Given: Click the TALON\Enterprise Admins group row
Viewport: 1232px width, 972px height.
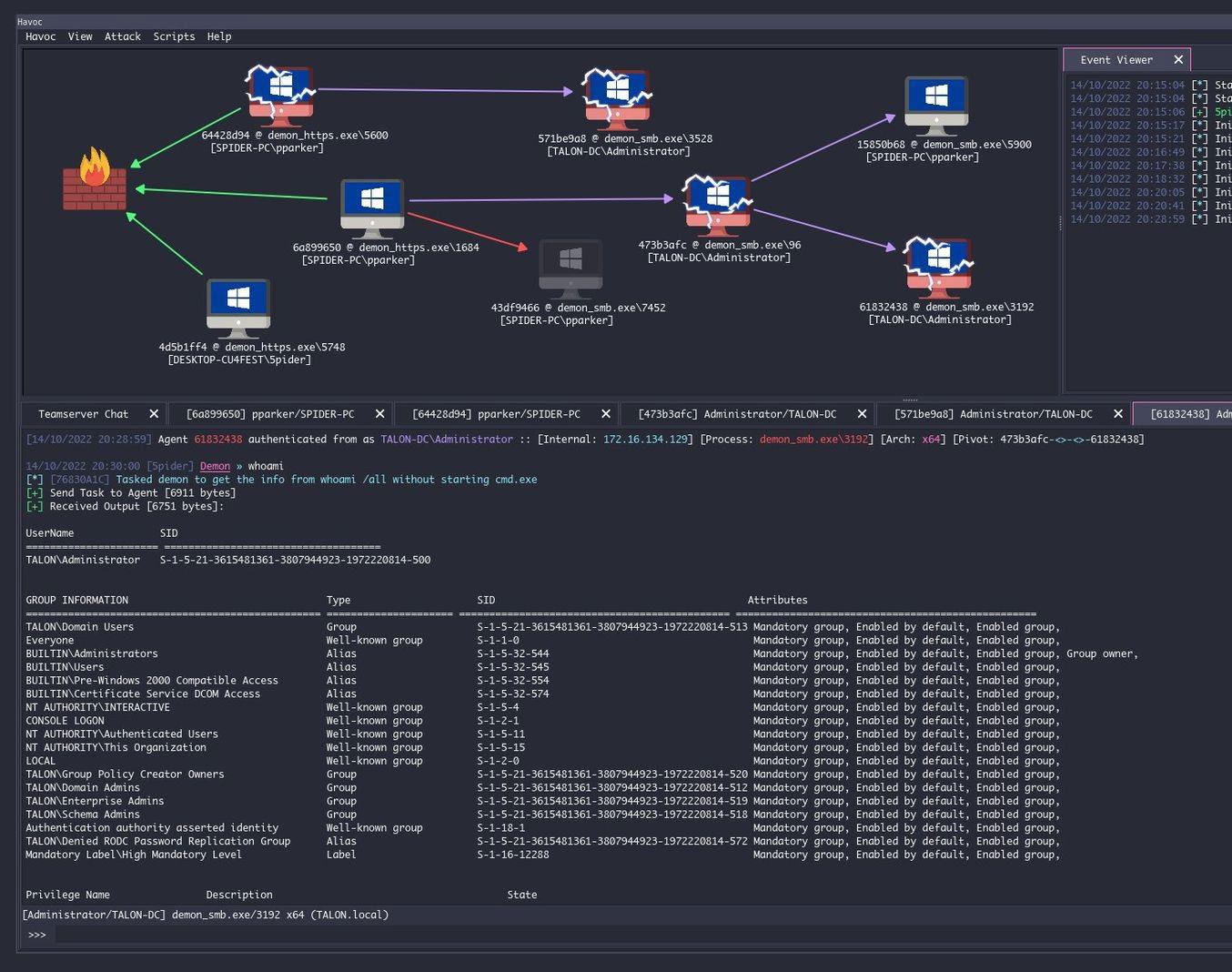Looking at the screenshot, I should pyautogui.click(x=543, y=802).
